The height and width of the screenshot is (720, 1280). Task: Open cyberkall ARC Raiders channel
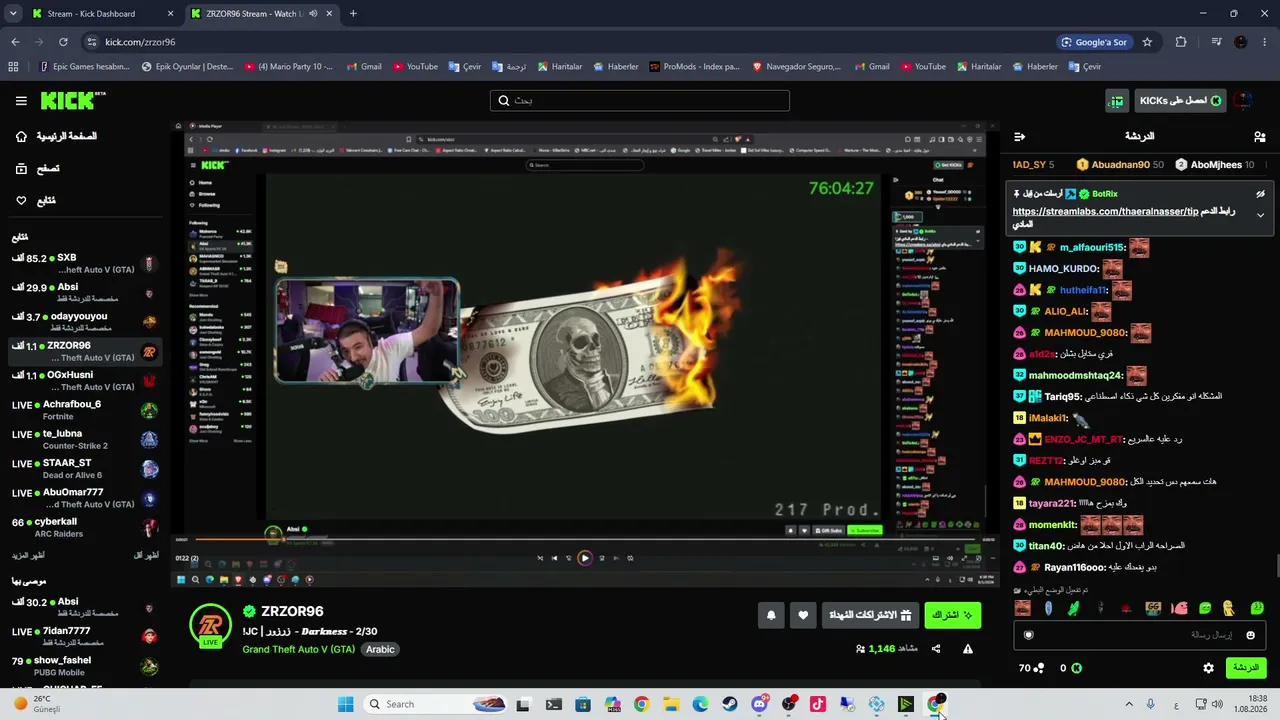point(85,528)
